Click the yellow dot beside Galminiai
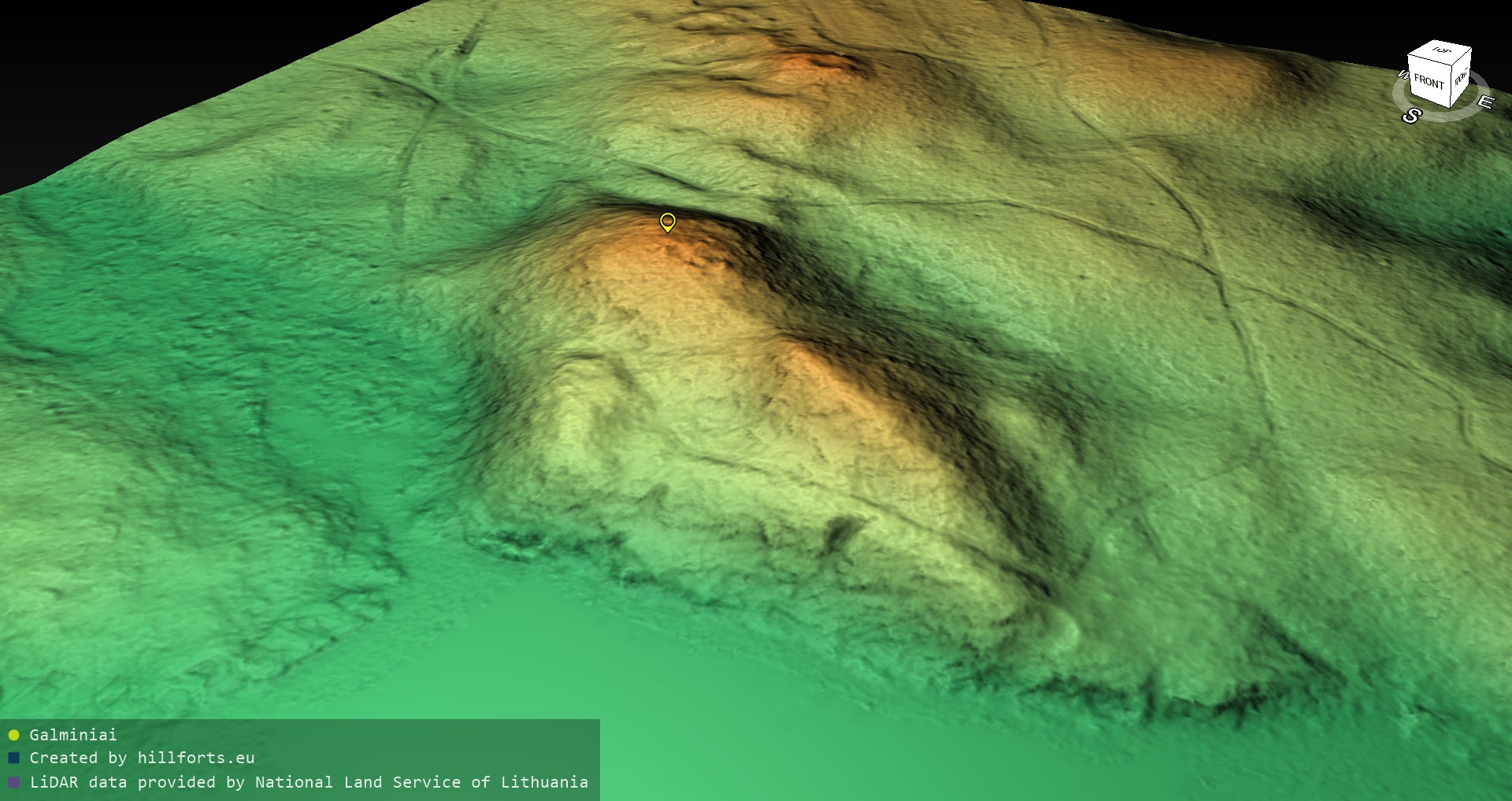This screenshot has width=1512, height=801. (13, 736)
